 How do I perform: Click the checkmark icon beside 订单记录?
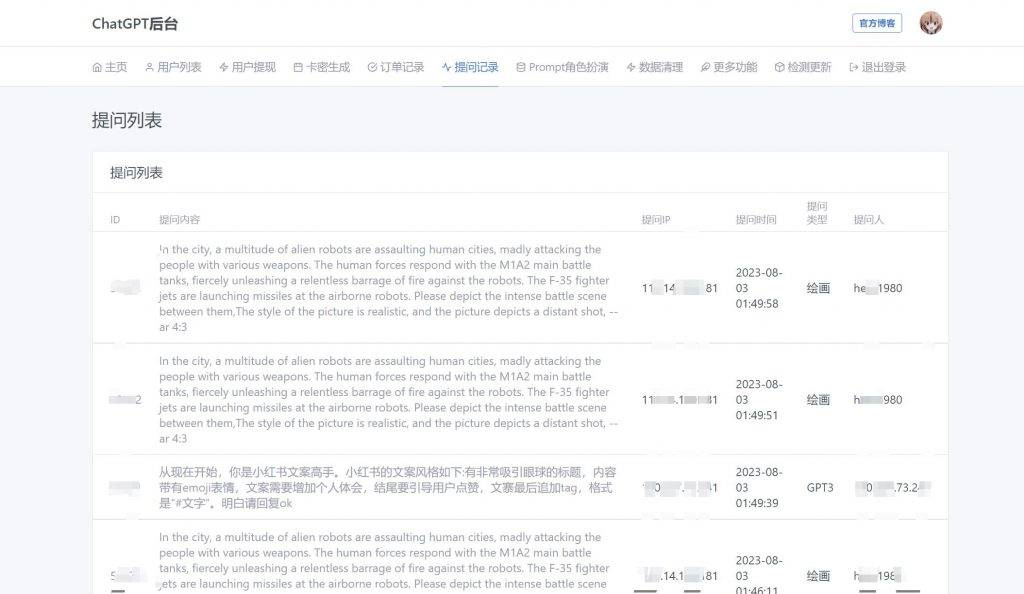pyautogui.click(x=372, y=67)
